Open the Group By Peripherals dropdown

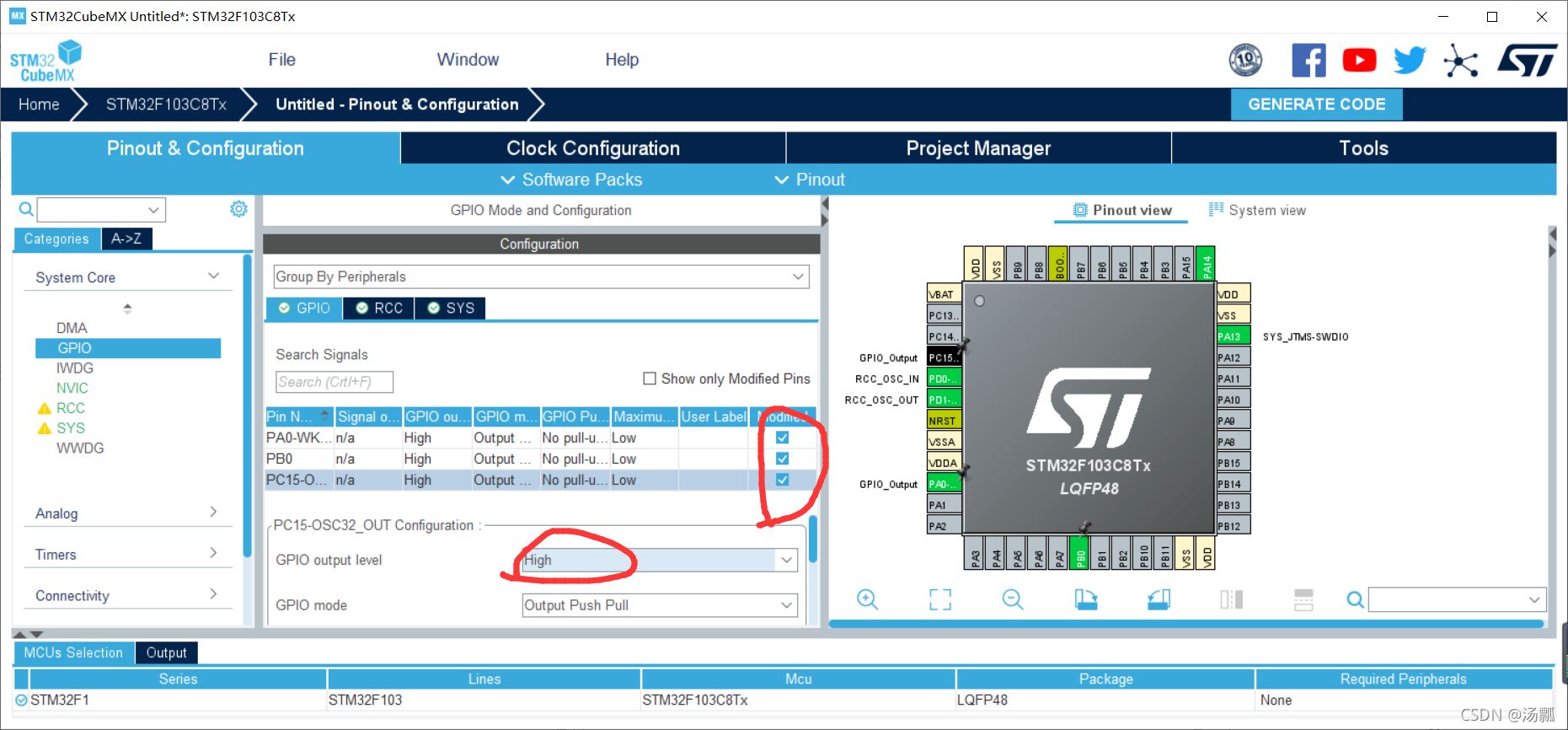point(541,276)
